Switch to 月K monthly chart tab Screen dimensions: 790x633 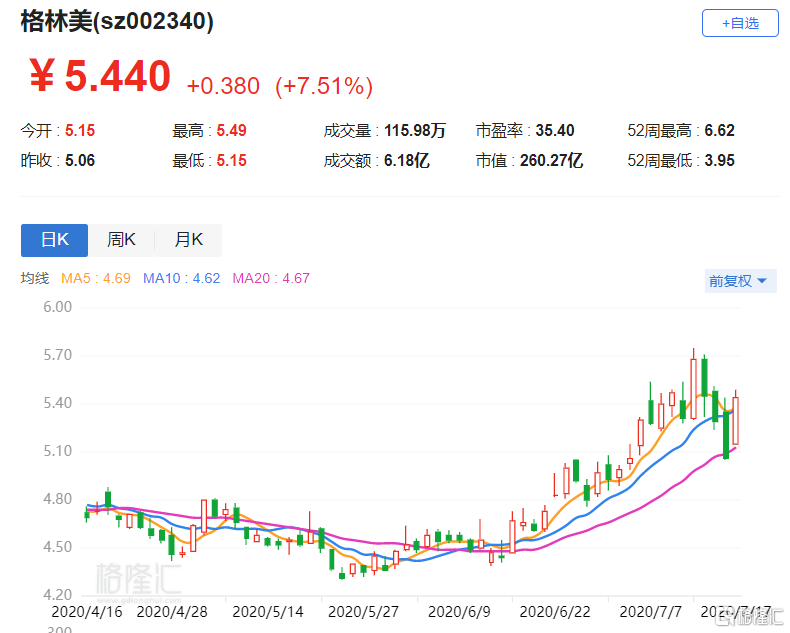[188, 240]
